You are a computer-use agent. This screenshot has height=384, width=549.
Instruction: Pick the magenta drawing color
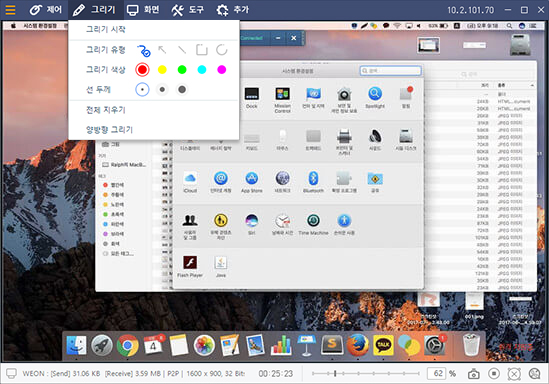(222, 70)
